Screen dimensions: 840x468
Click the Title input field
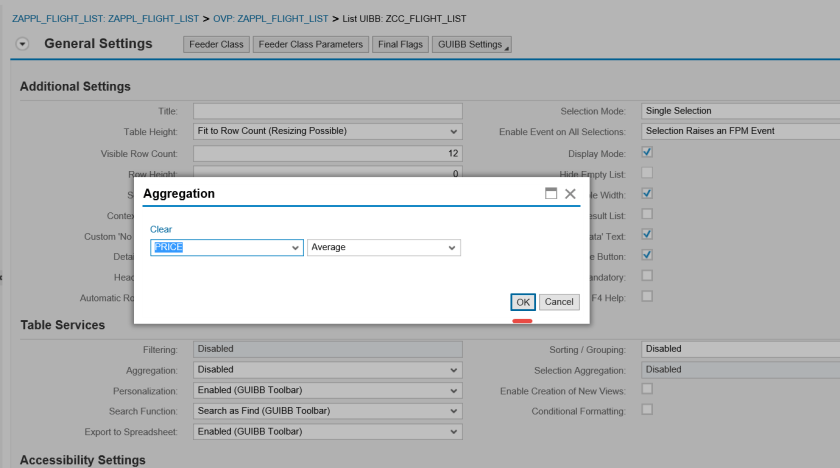coord(327,111)
